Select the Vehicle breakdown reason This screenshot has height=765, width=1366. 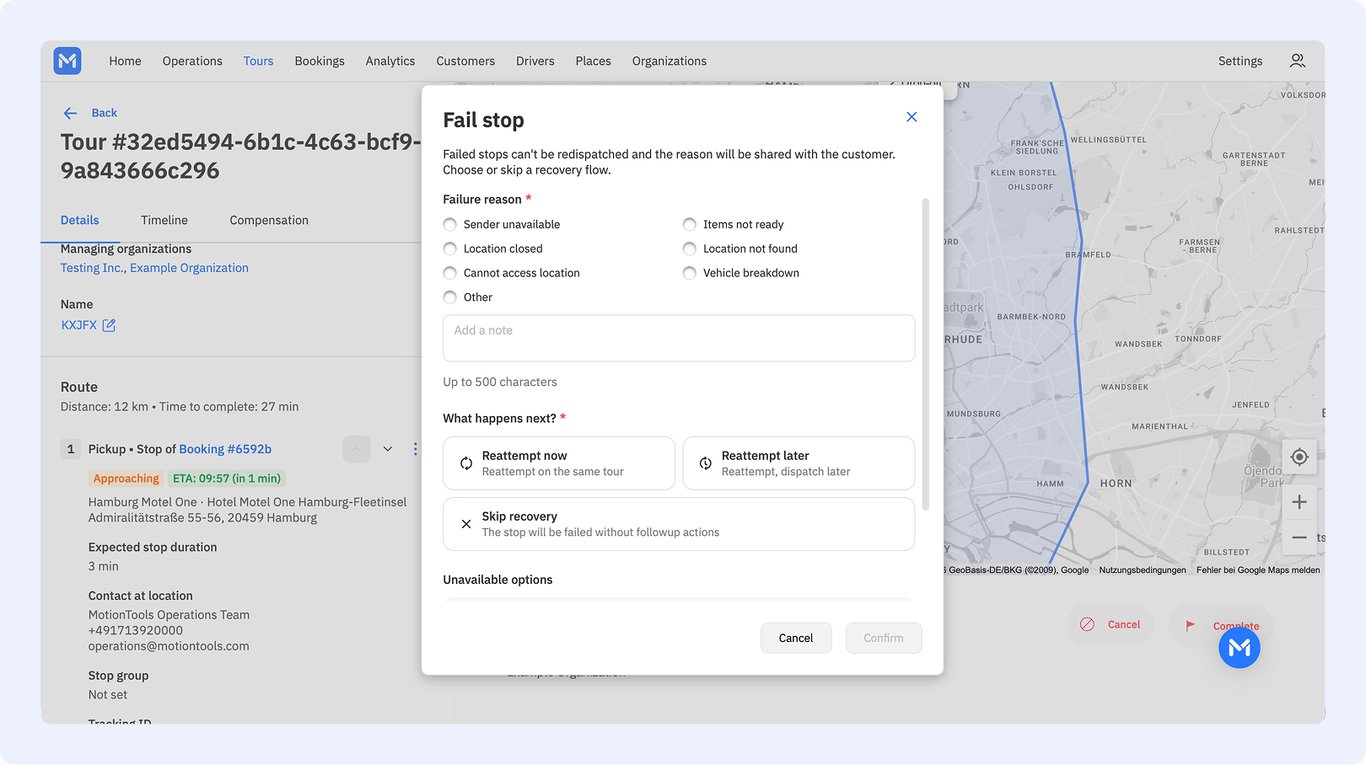(x=741, y=273)
